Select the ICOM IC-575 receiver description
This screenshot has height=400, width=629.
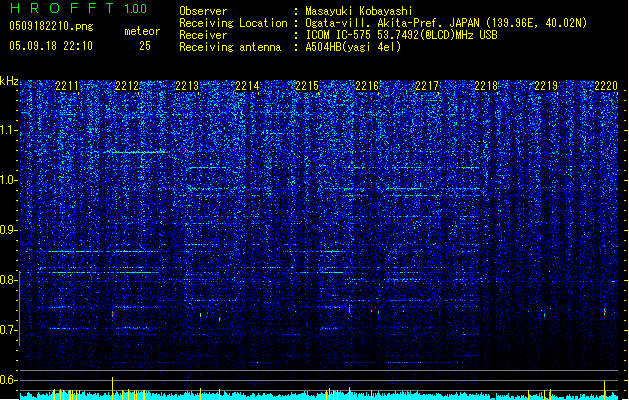pyautogui.click(x=401, y=35)
